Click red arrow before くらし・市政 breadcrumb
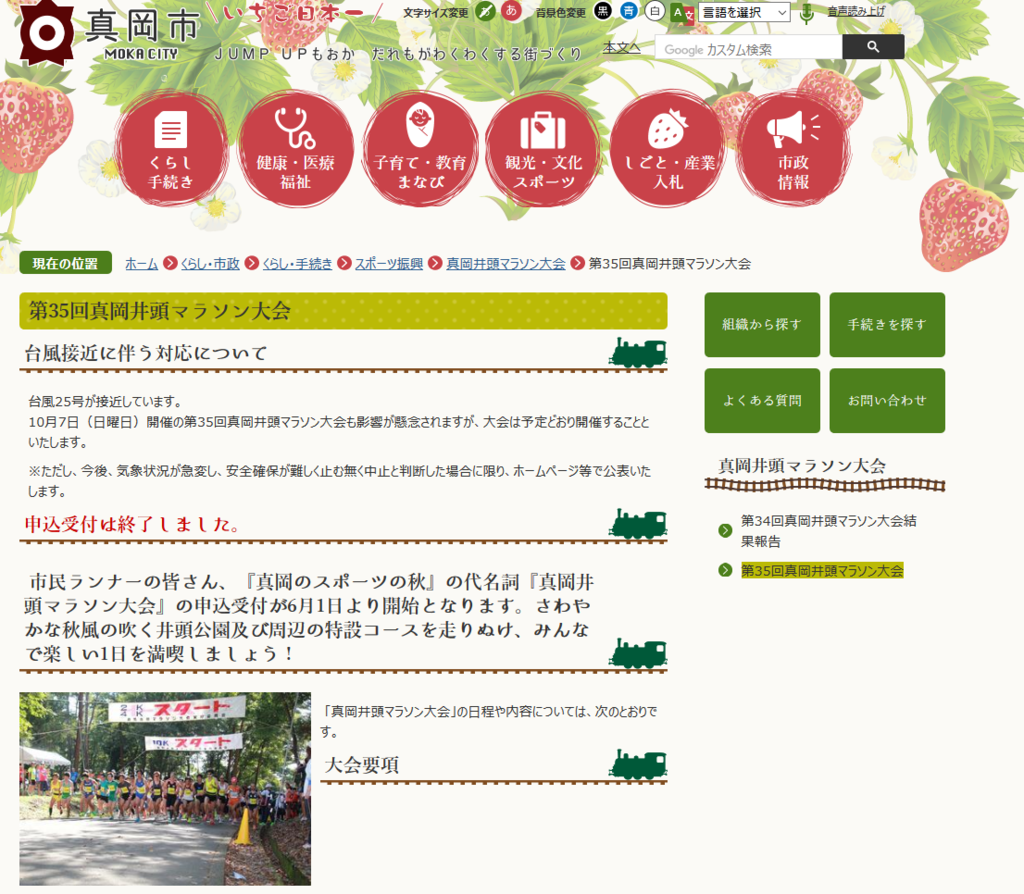 click(170, 263)
